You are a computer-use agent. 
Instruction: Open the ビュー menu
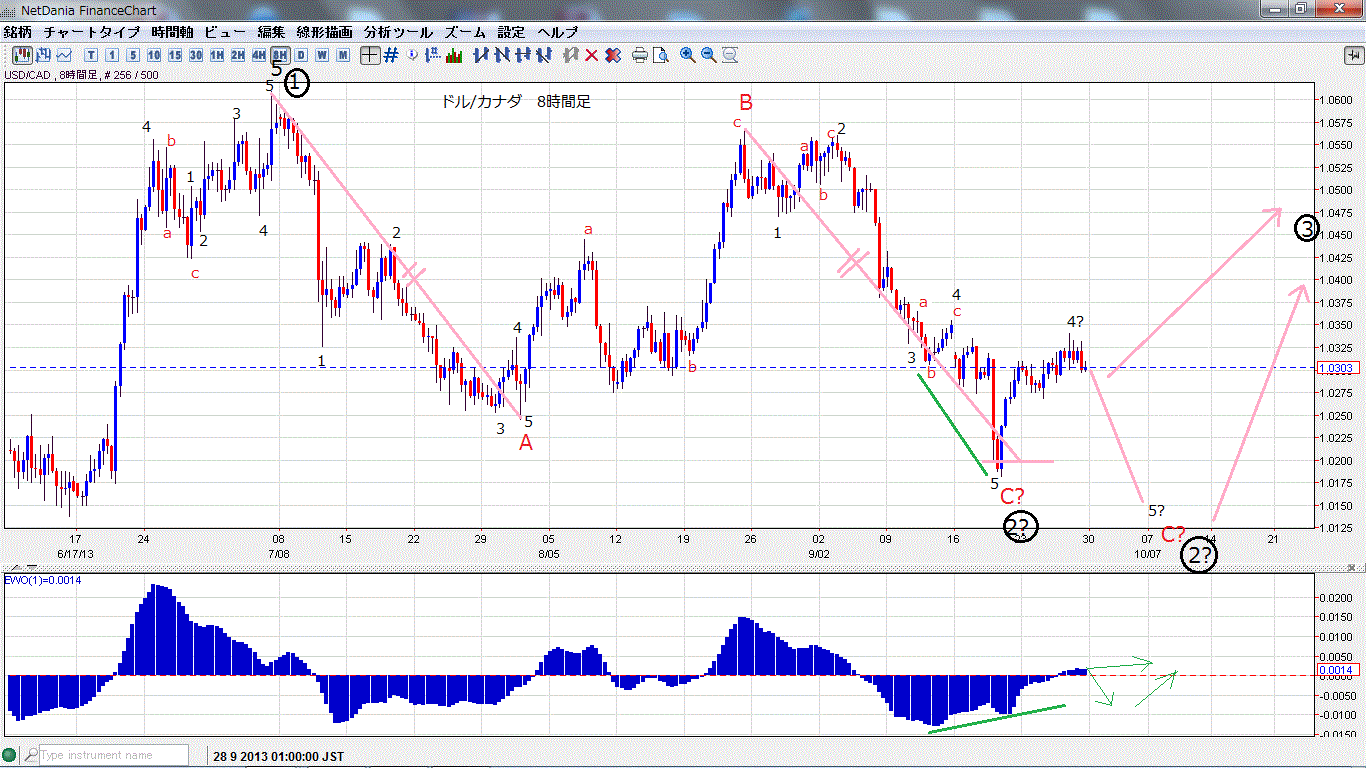coord(224,32)
